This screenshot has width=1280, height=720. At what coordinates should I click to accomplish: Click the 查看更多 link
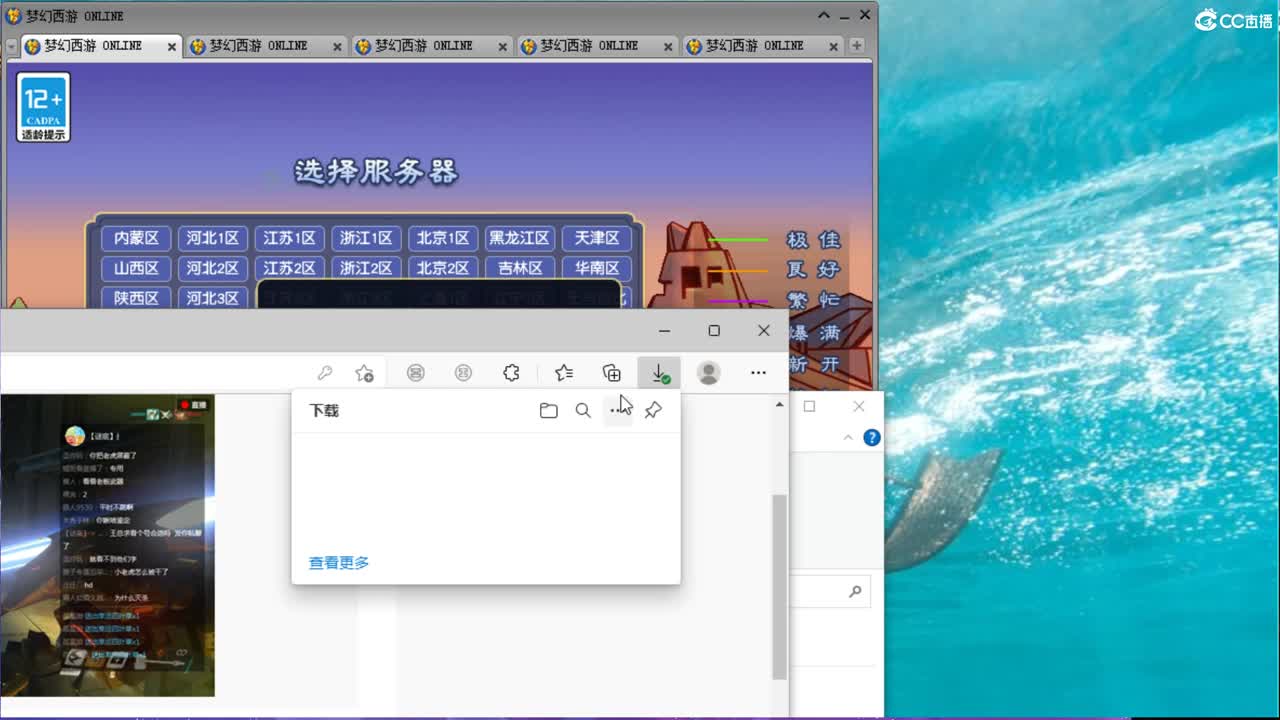pos(339,563)
